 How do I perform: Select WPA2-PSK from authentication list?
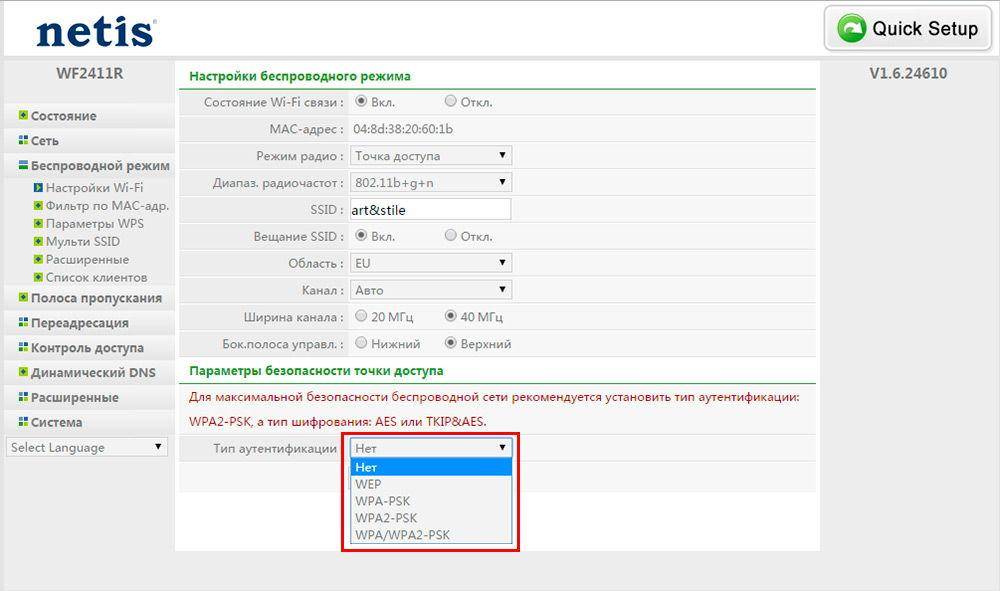coord(386,518)
